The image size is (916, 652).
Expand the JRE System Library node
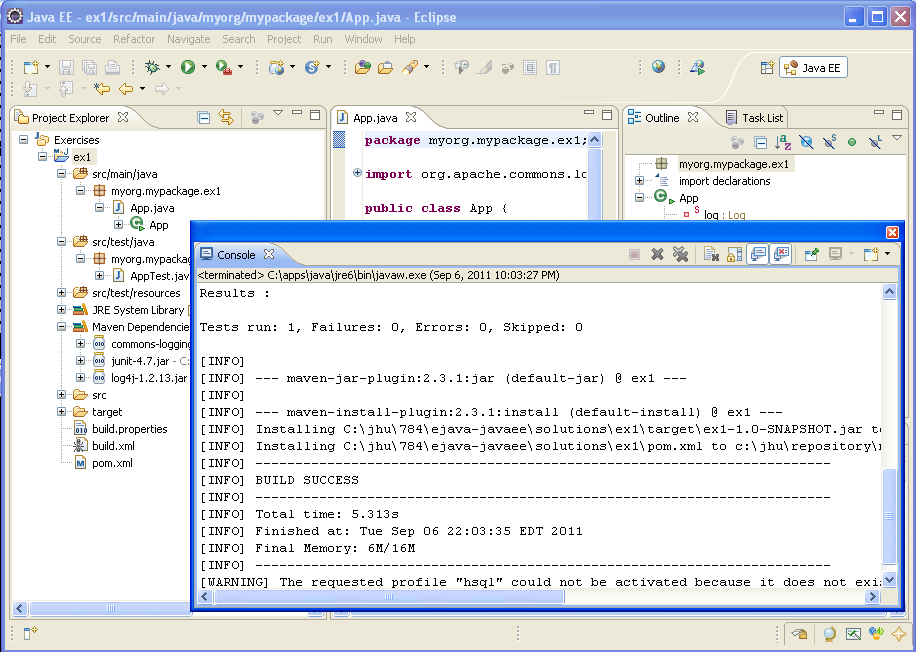pos(61,310)
